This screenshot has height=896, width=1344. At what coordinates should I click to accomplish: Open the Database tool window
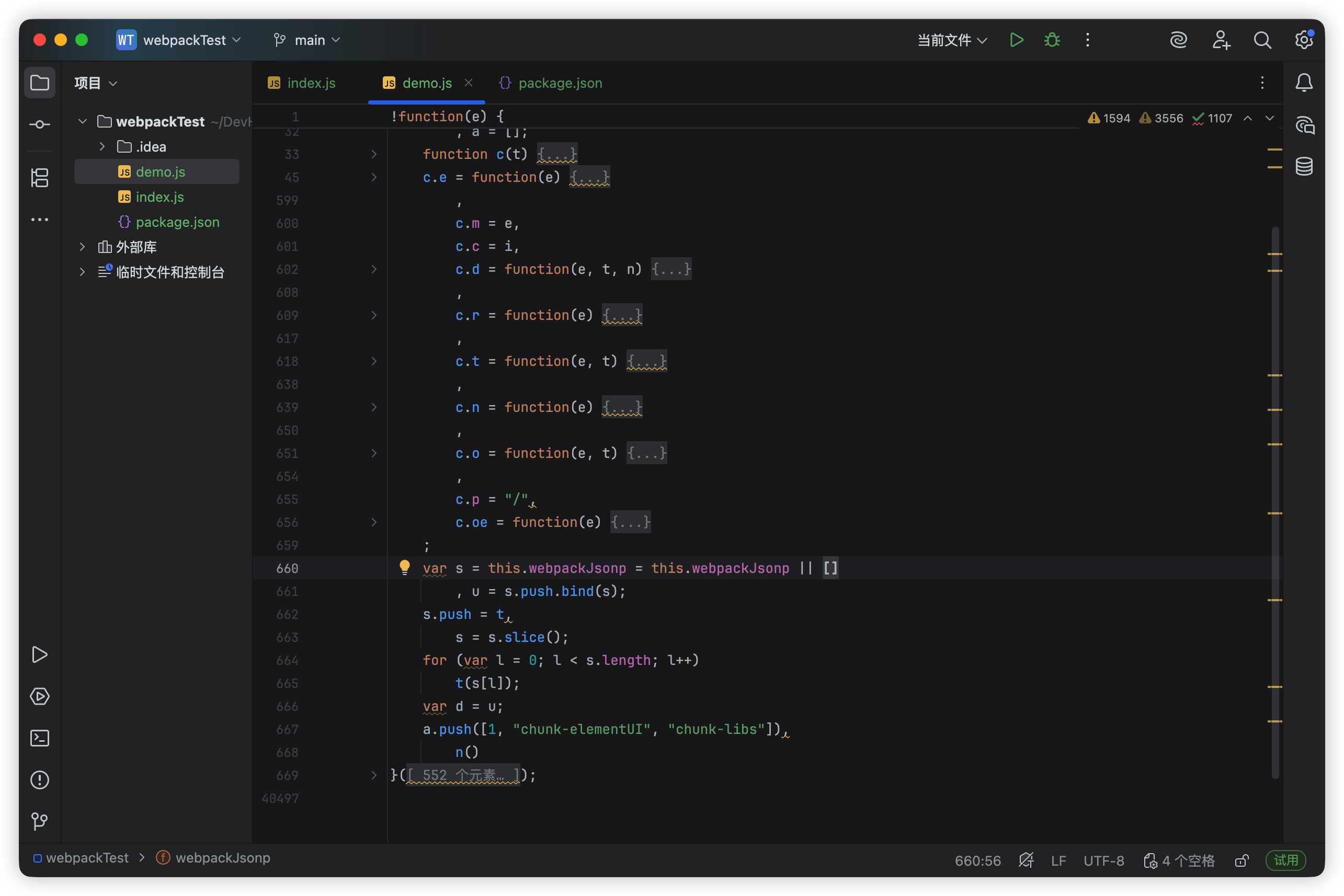[1304, 166]
